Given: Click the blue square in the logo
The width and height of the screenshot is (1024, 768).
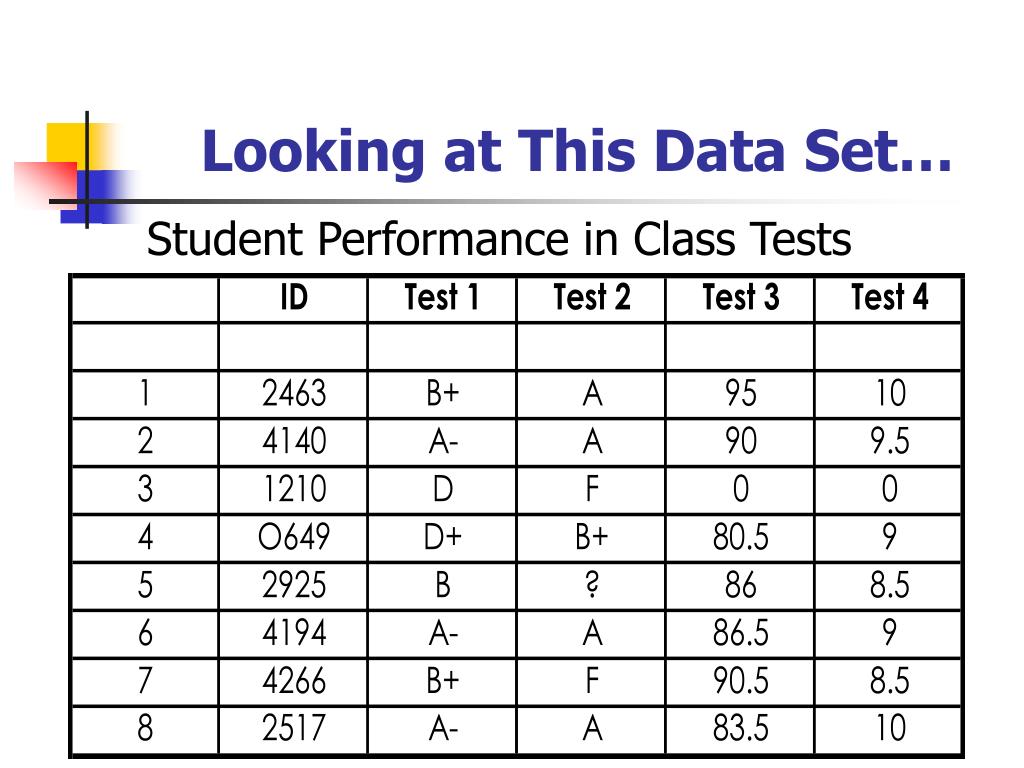Looking at the screenshot, I should (x=98, y=196).
